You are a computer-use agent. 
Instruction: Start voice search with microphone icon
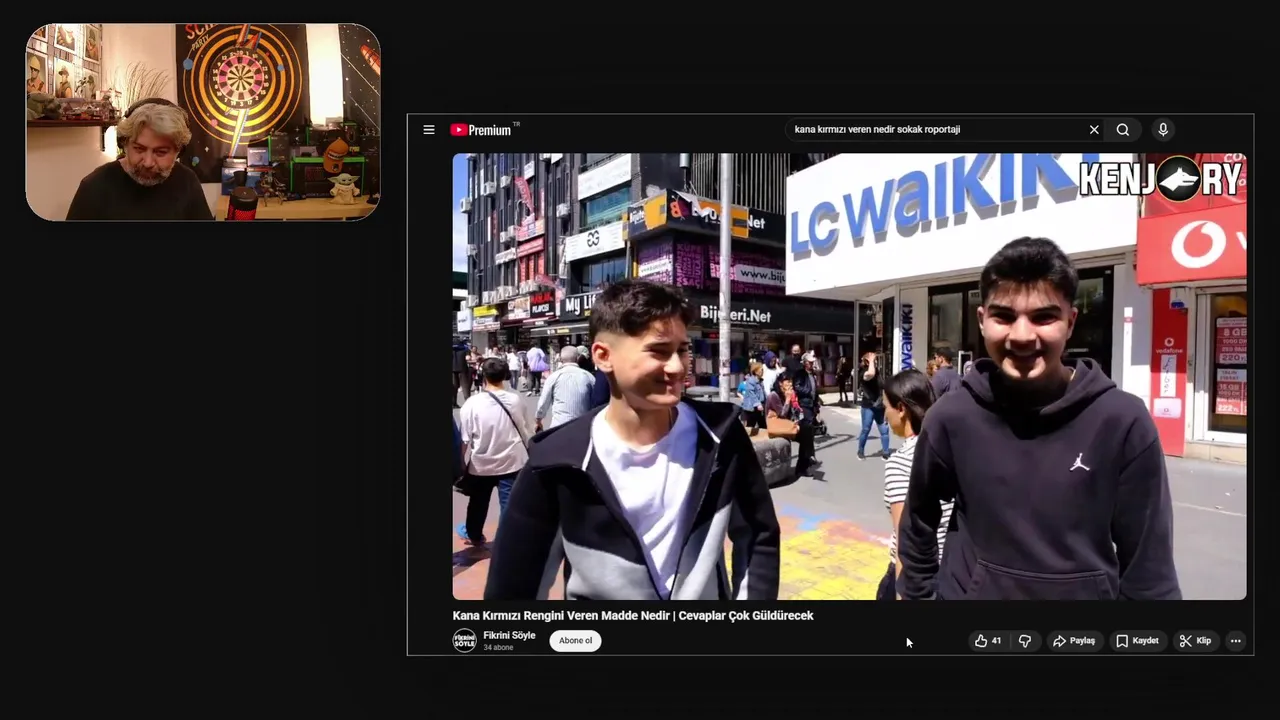click(1163, 130)
